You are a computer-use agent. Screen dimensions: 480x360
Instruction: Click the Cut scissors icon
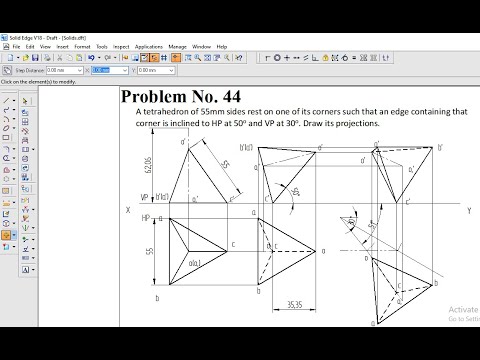(60, 58)
